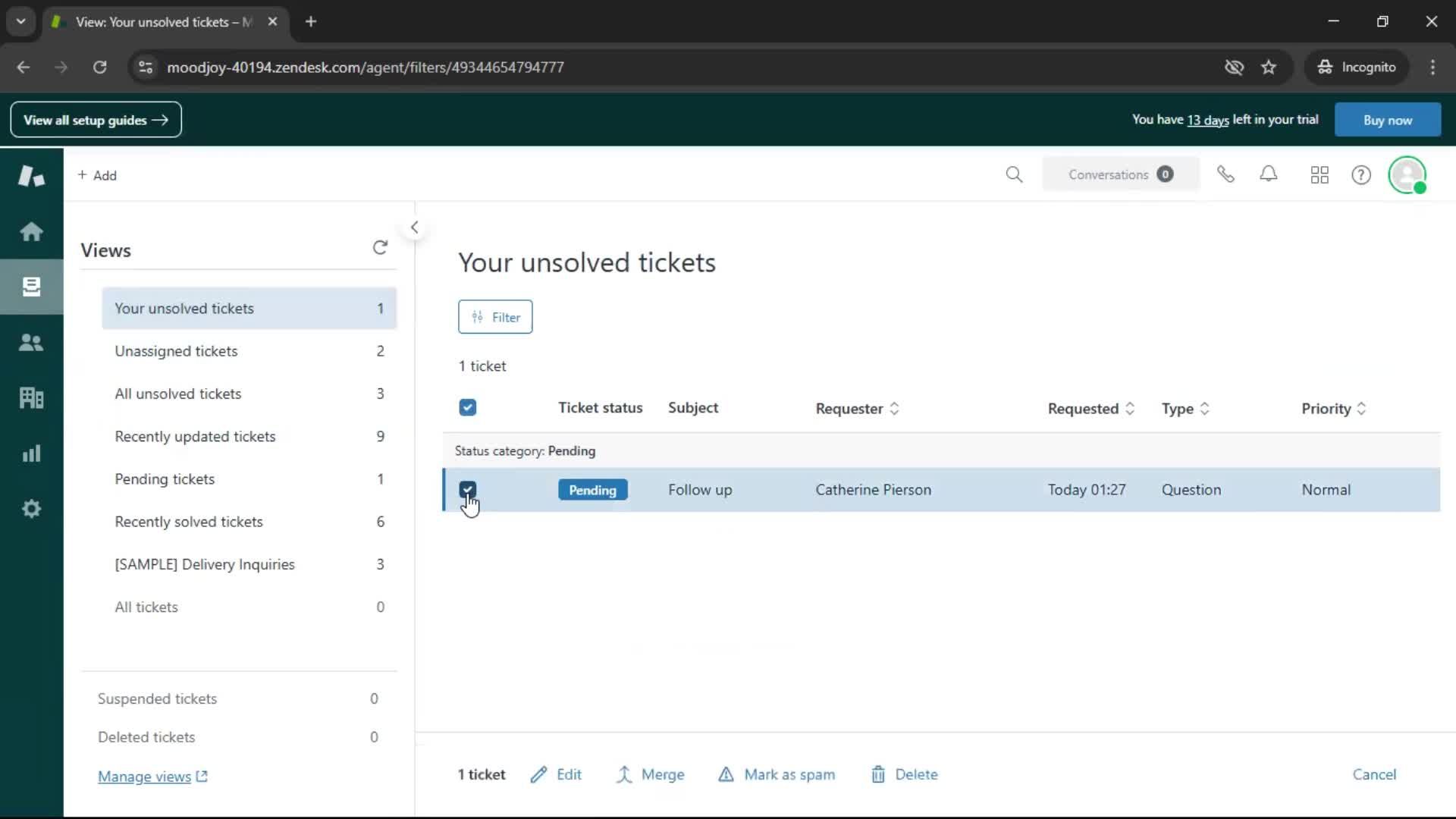Open Views ticket icon in sidebar
Viewport: 1456px width, 819px height.
click(x=31, y=287)
